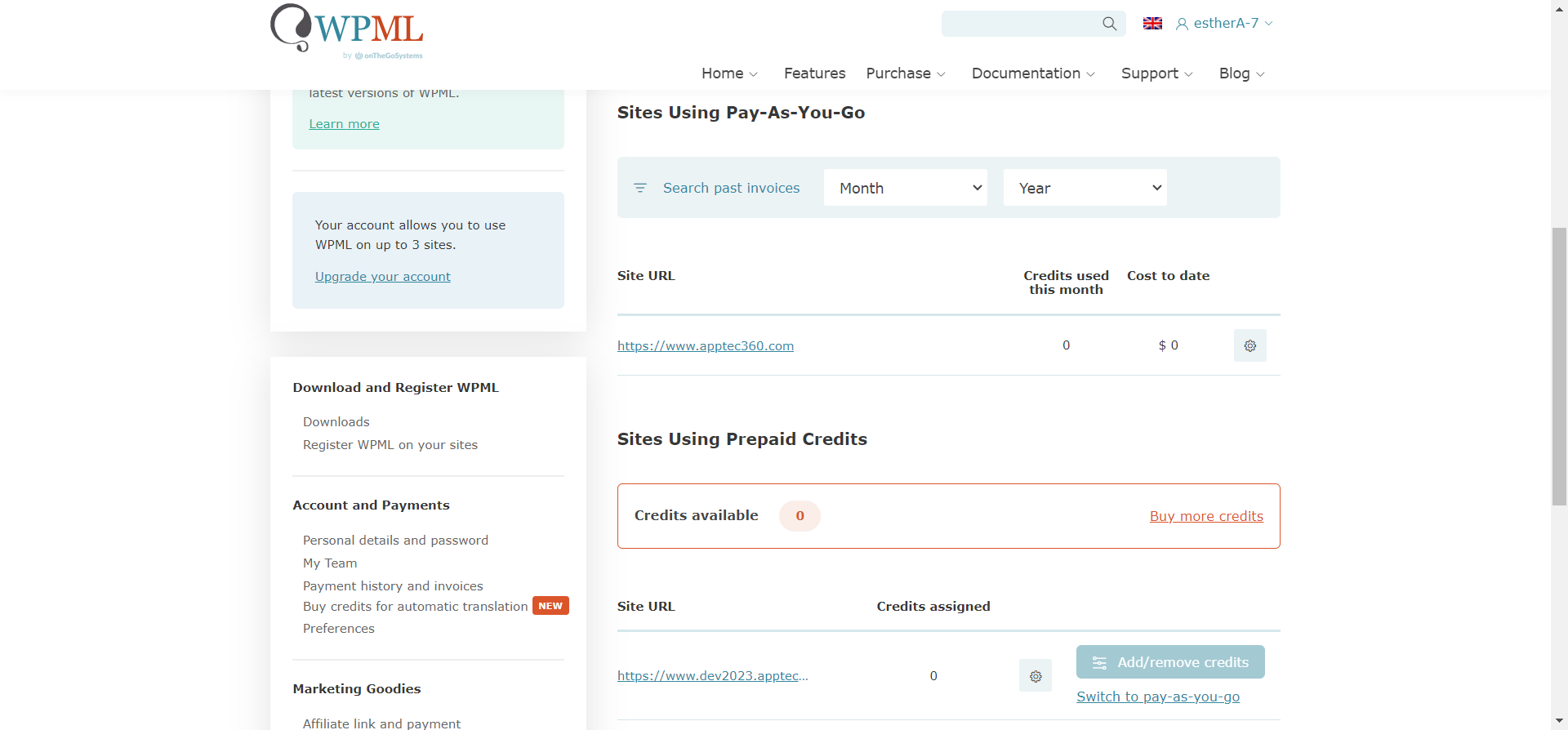Click the user profile icon beside estherA-7
Screen dimensions: 1568x730
point(1182,24)
